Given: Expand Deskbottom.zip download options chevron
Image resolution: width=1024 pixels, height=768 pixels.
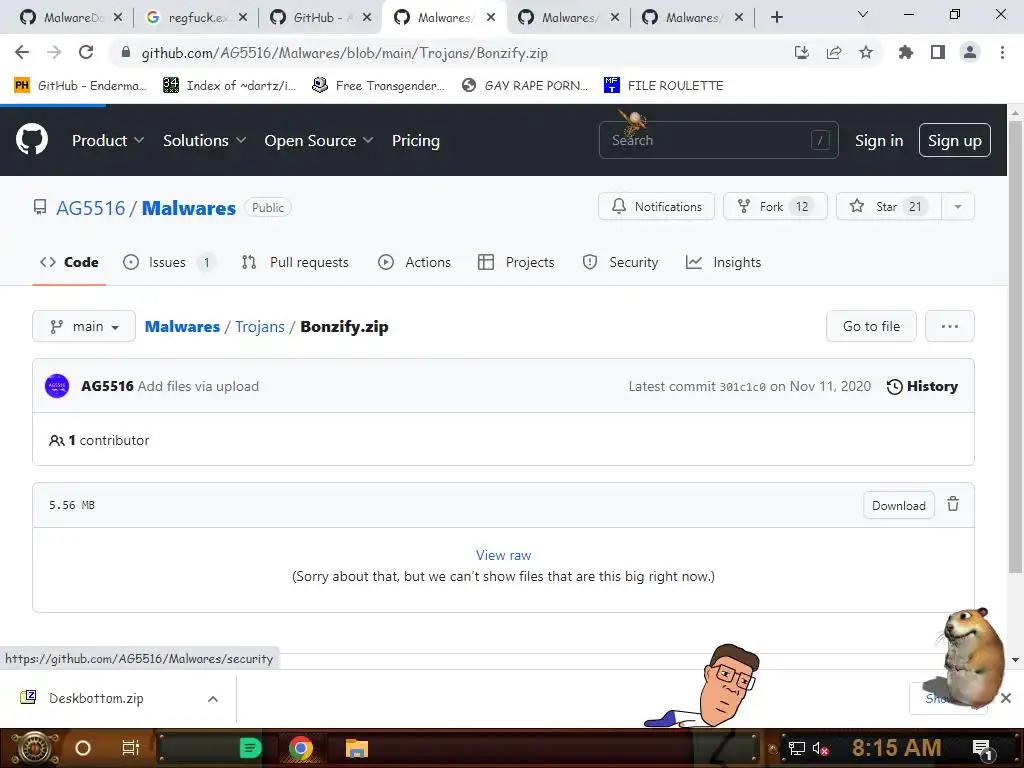Looking at the screenshot, I should 213,699.
